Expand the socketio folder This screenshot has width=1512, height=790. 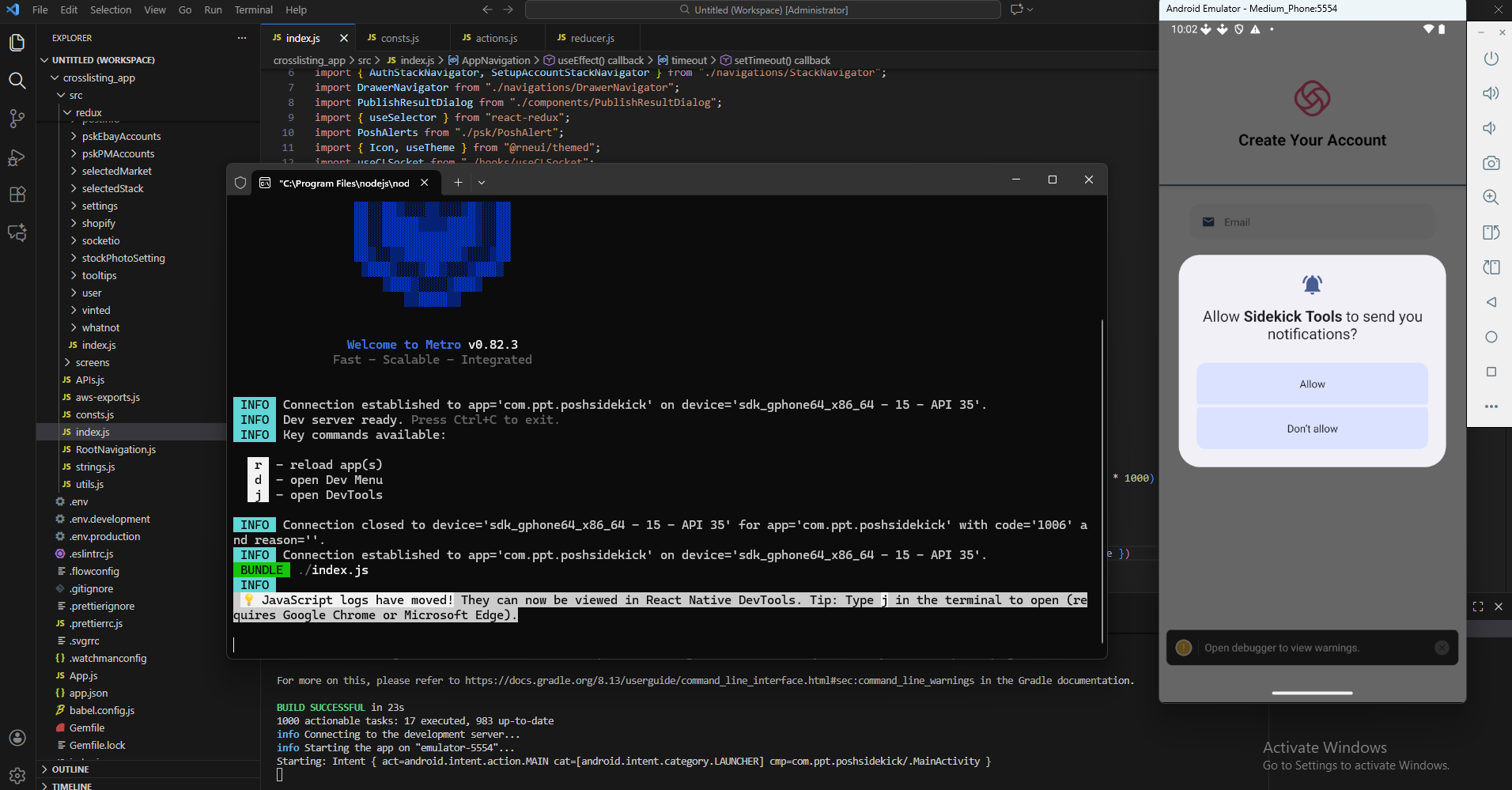[x=100, y=240]
